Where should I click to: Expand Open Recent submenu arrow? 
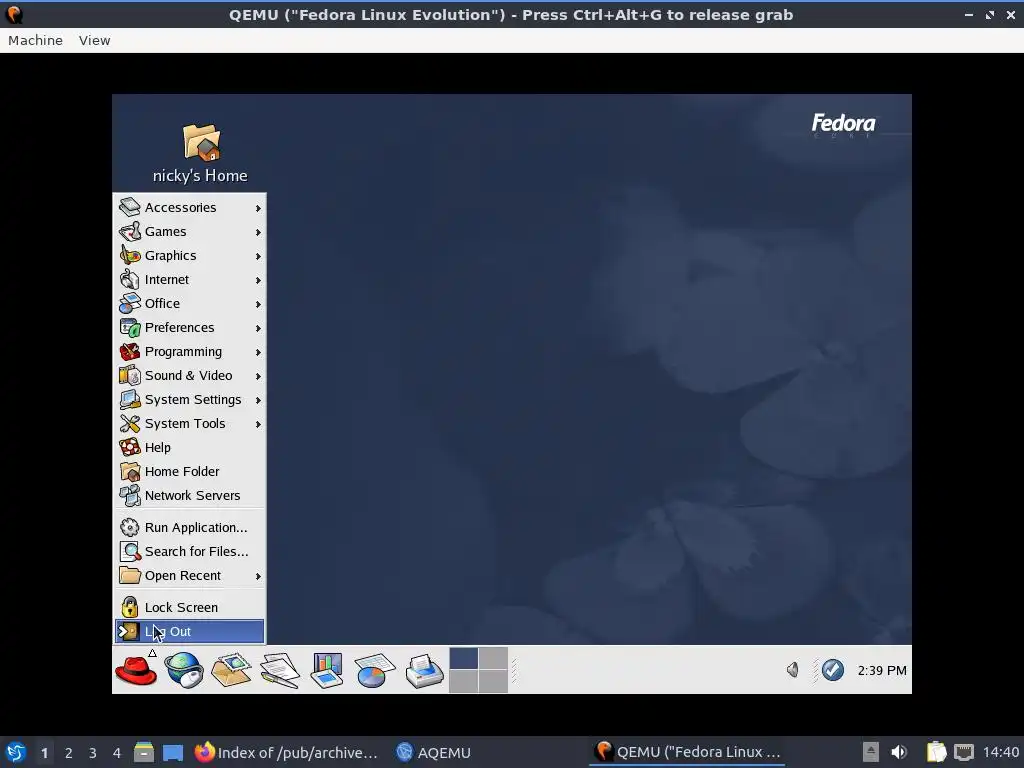259,577
